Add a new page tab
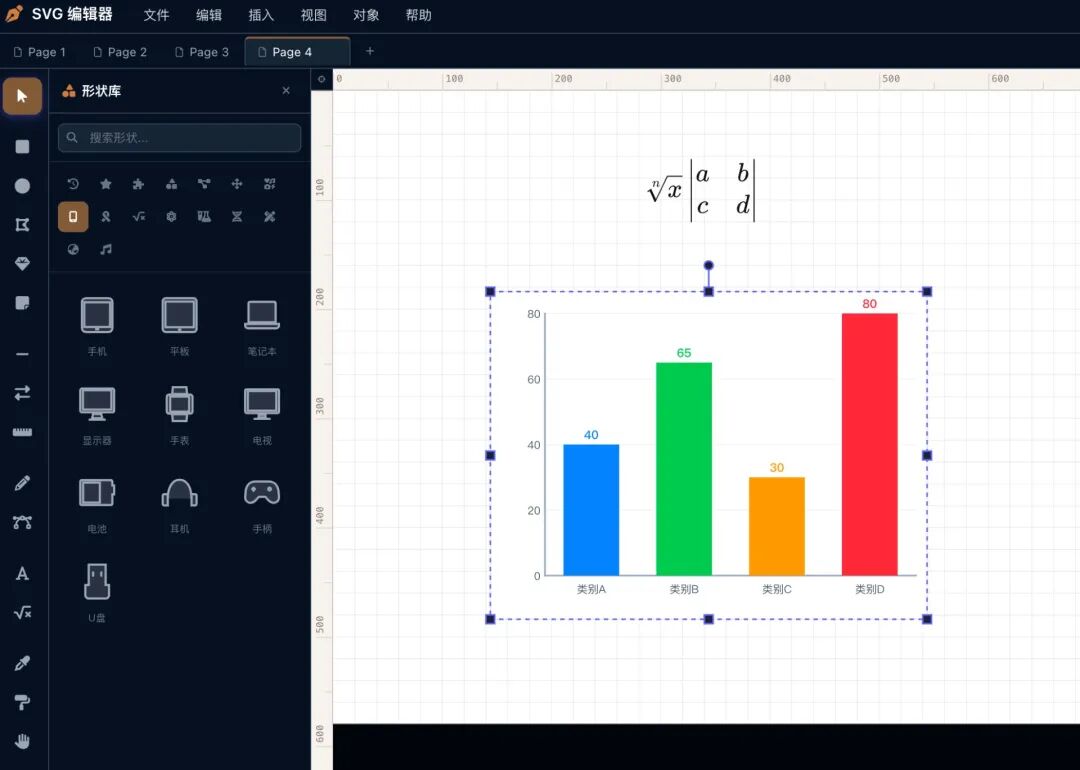Screen dimensions: 1080x770 coord(370,51)
